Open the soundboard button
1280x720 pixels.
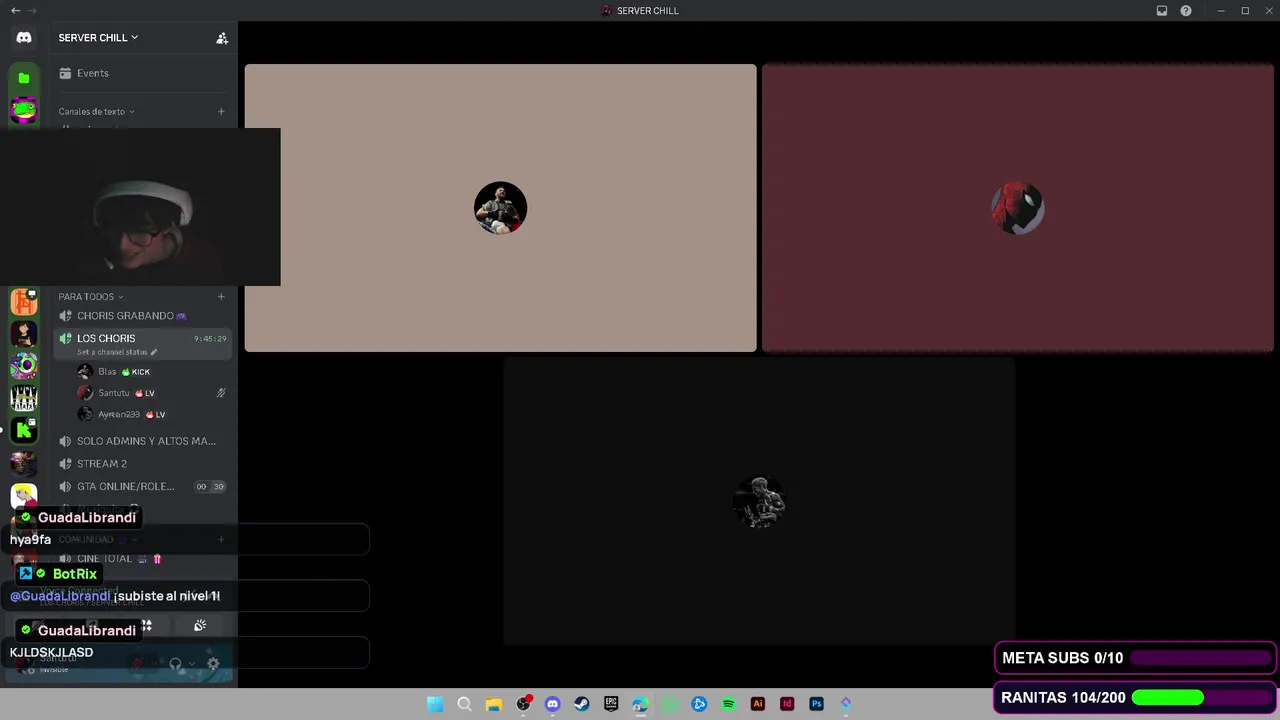[x=200, y=626]
